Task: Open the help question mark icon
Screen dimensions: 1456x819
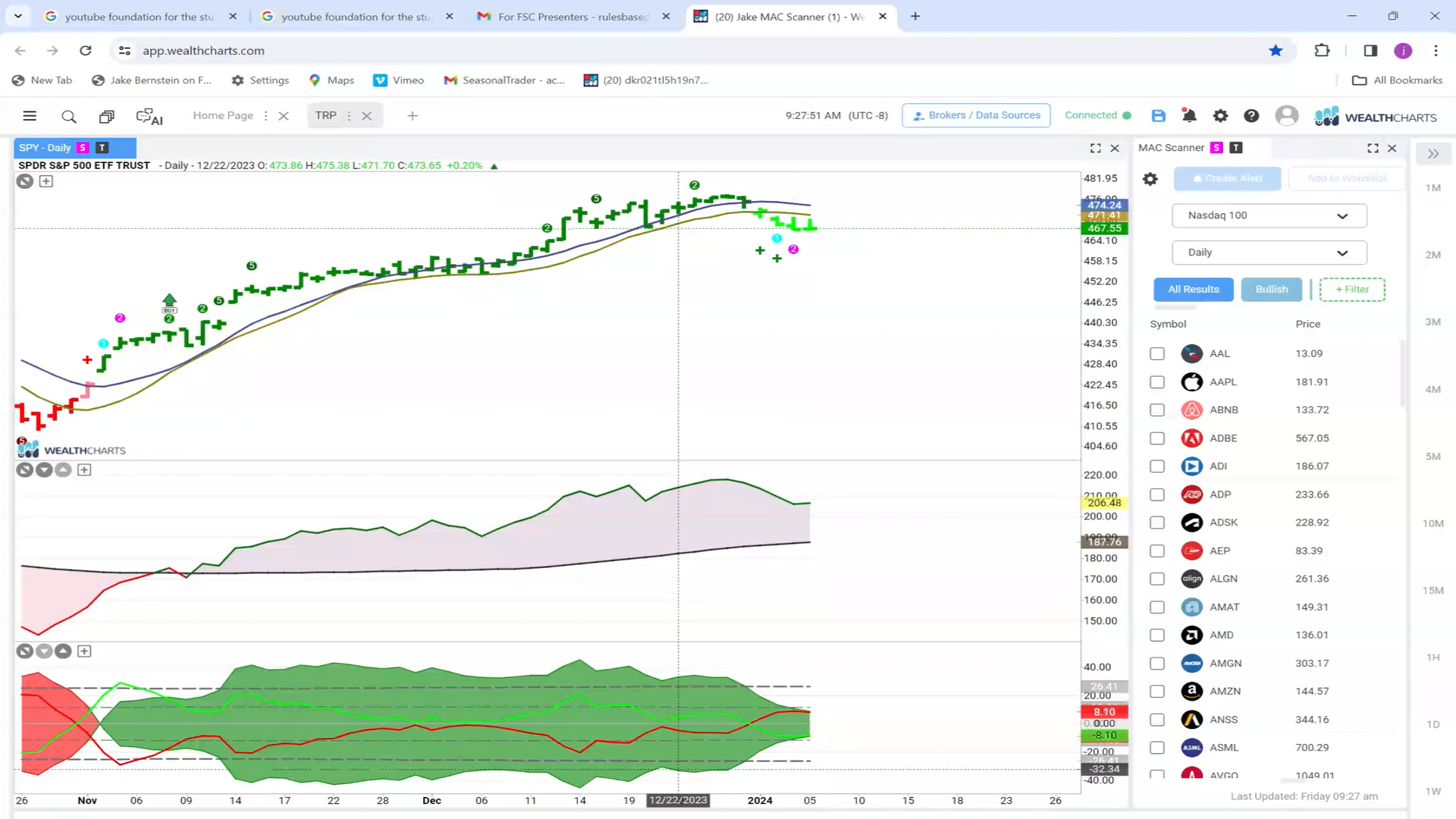Action: 1251,115
